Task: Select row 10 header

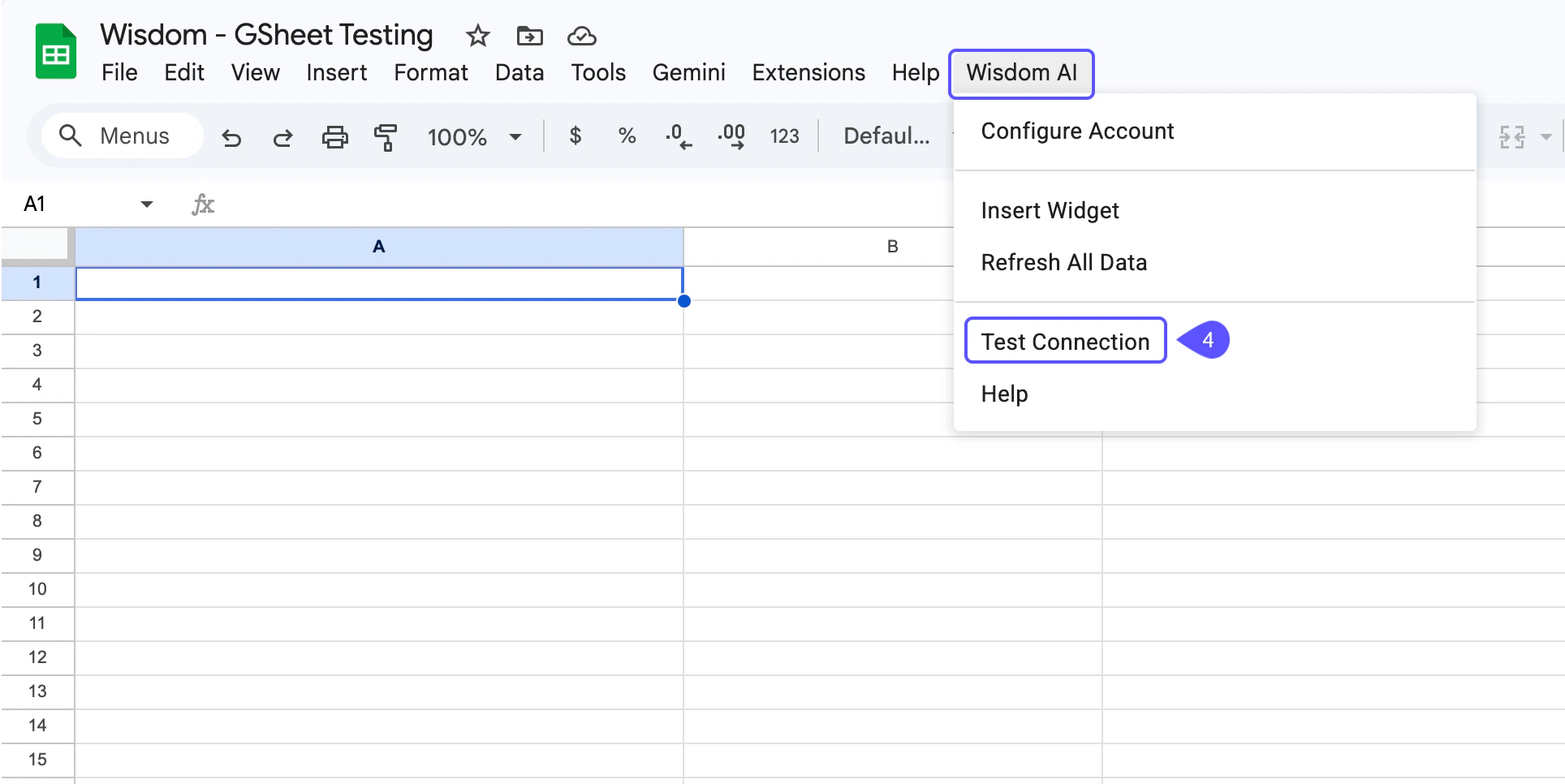Action: pyautogui.click(x=37, y=589)
